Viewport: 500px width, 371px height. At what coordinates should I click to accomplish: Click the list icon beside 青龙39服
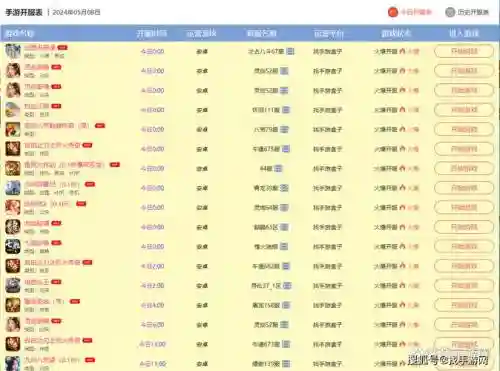(284, 188)
